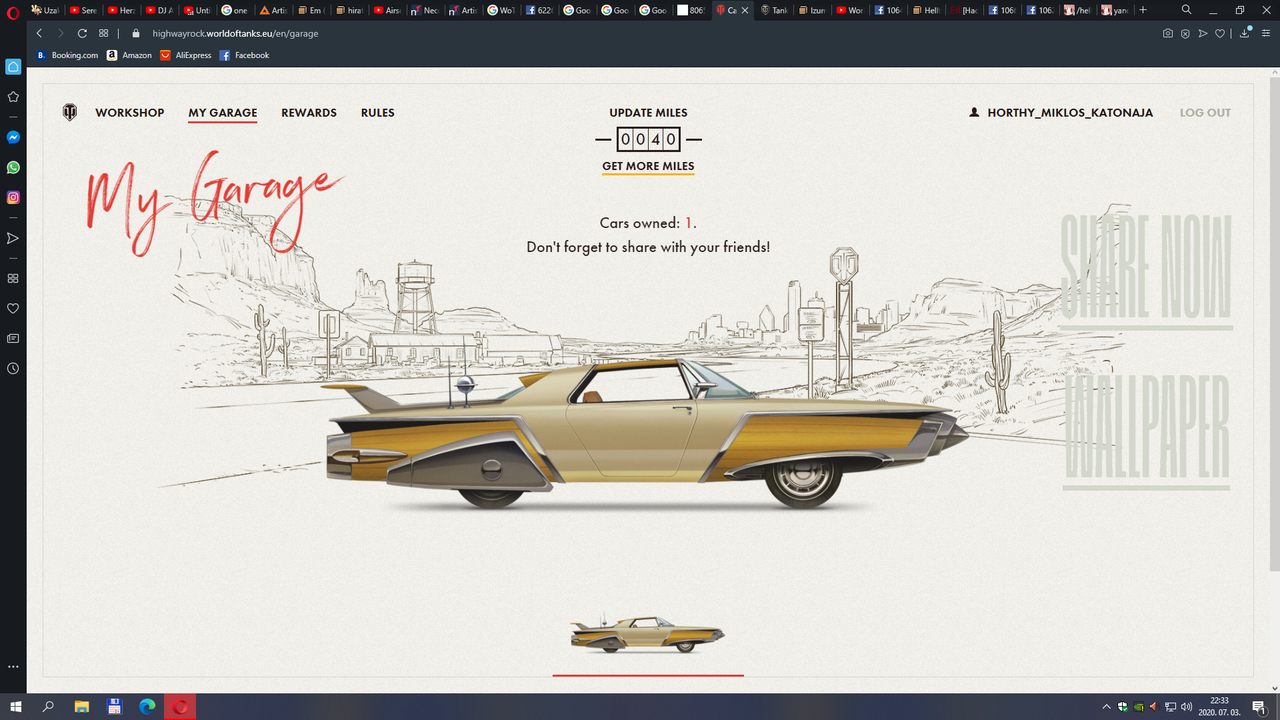
Task: Open My Flow send icon in sidebar
Action: point(13,238)
